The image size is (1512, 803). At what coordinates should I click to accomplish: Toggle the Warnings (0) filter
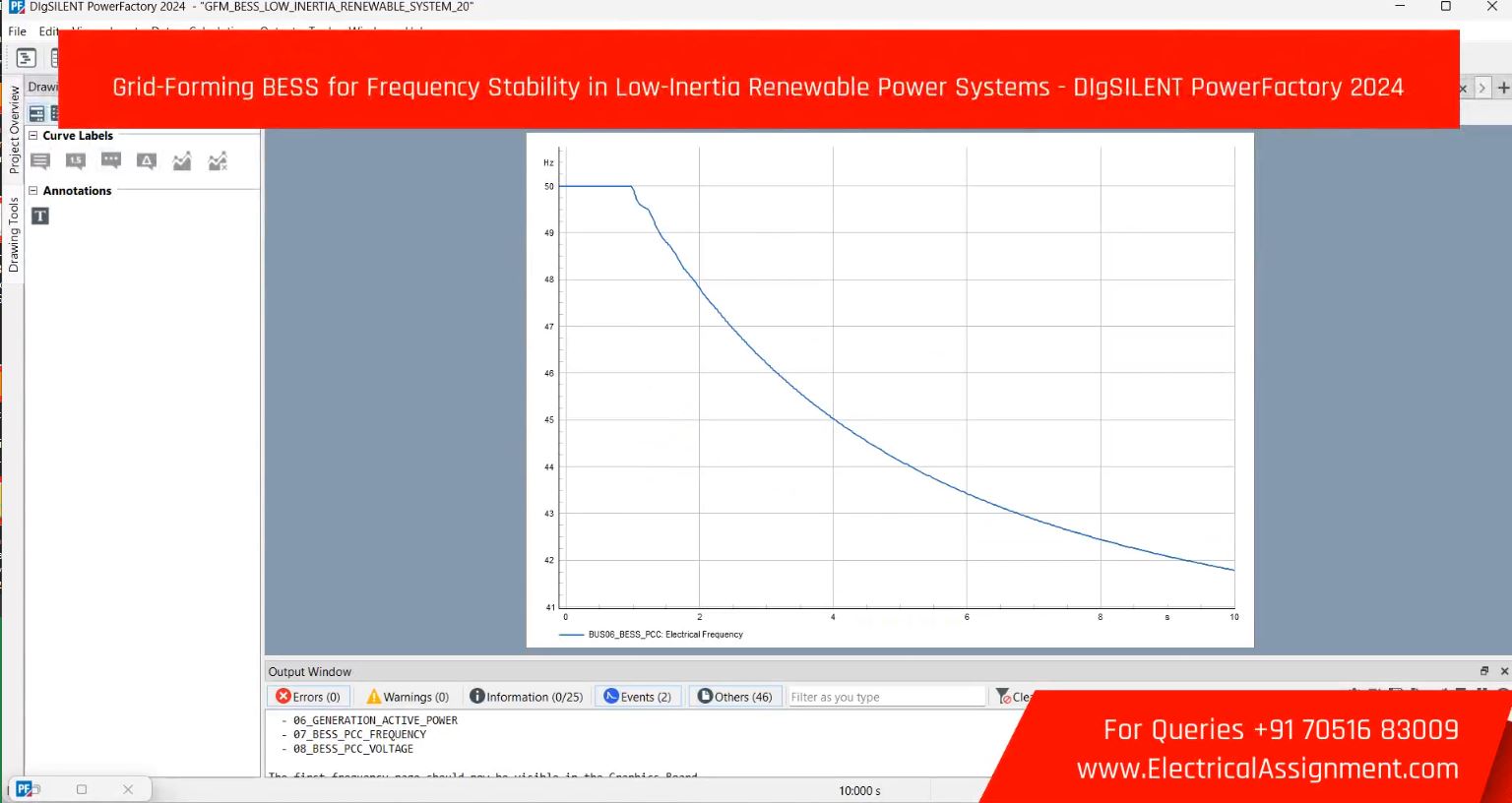(408, 697)
